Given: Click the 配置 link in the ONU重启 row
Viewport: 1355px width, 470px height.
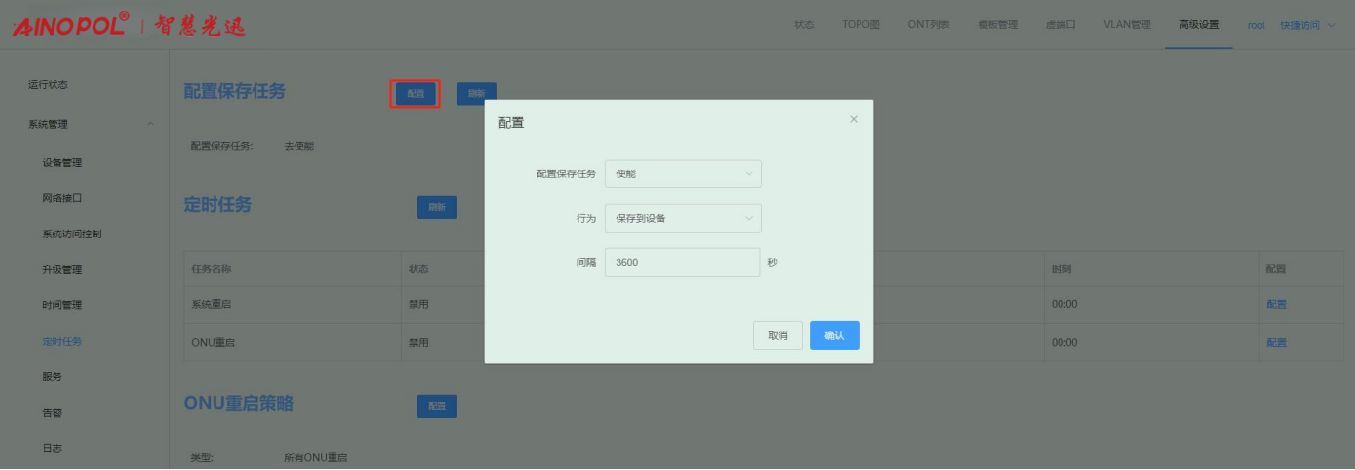Looking at the screenshot, I should click(1276, 342).
